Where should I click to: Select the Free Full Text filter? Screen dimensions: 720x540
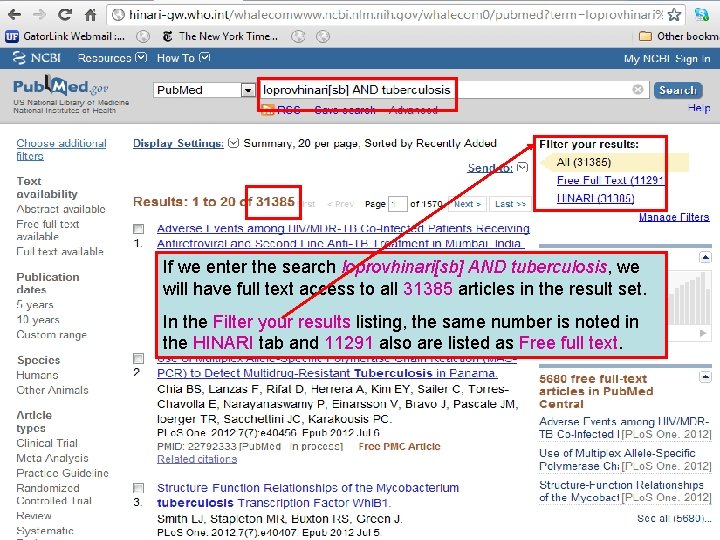pos(610,180)
